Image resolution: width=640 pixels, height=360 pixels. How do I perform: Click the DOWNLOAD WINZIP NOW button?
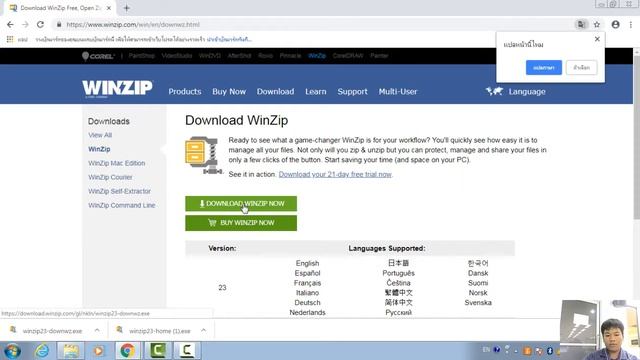click(x=241, y=204)
